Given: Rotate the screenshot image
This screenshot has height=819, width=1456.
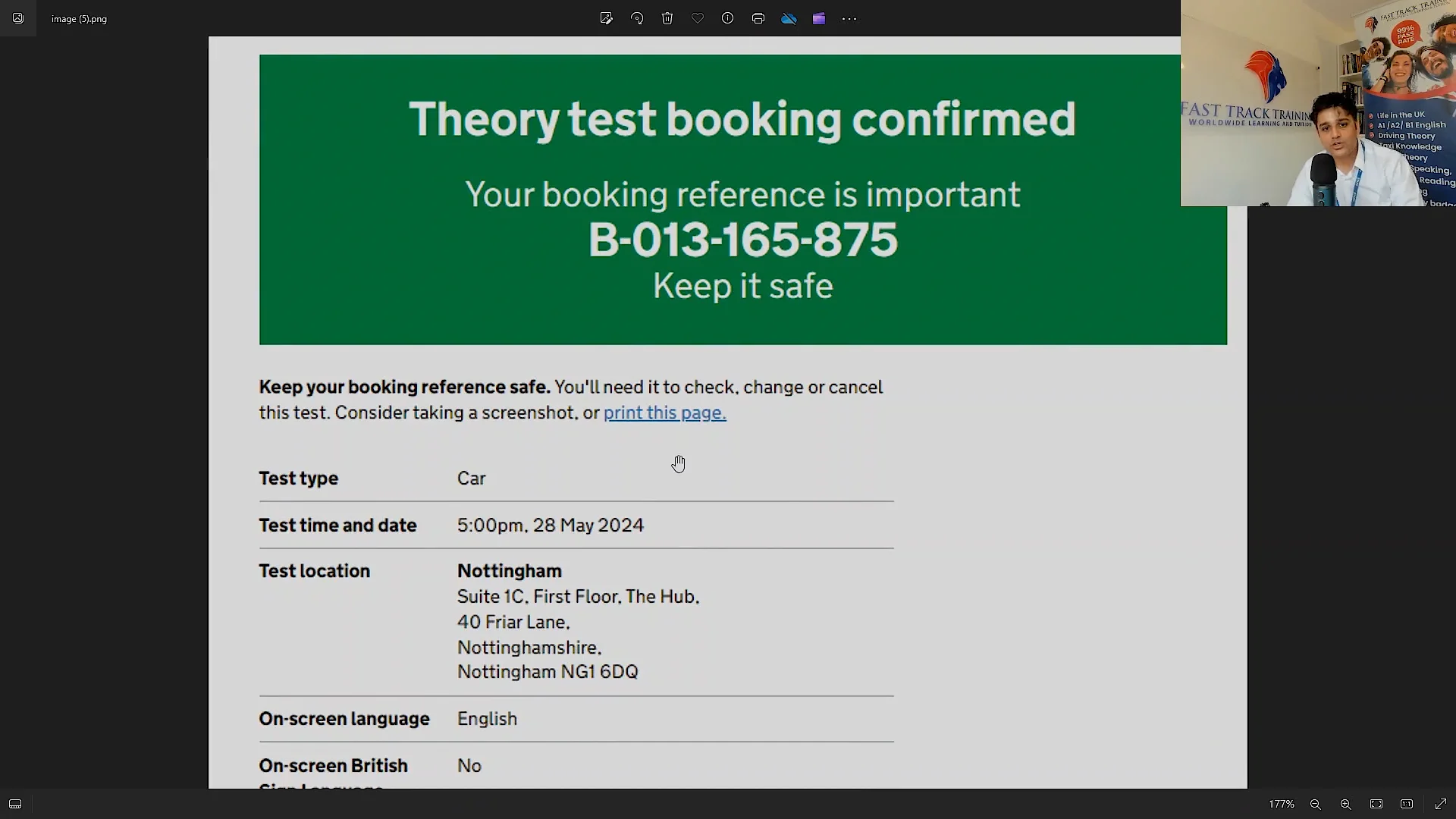Looking at the screenshot, I should click(637, 18).
